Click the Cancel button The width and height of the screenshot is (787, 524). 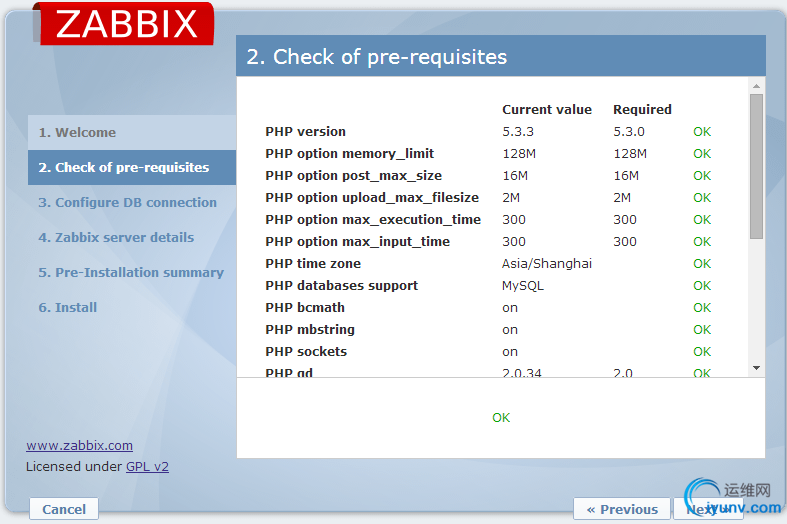click(x=64, y=509)
